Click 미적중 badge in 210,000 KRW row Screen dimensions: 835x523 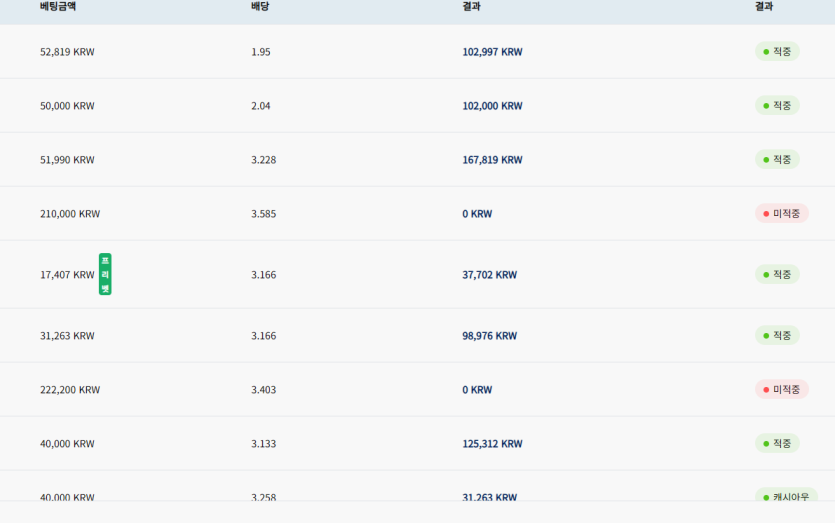point(782,213)
